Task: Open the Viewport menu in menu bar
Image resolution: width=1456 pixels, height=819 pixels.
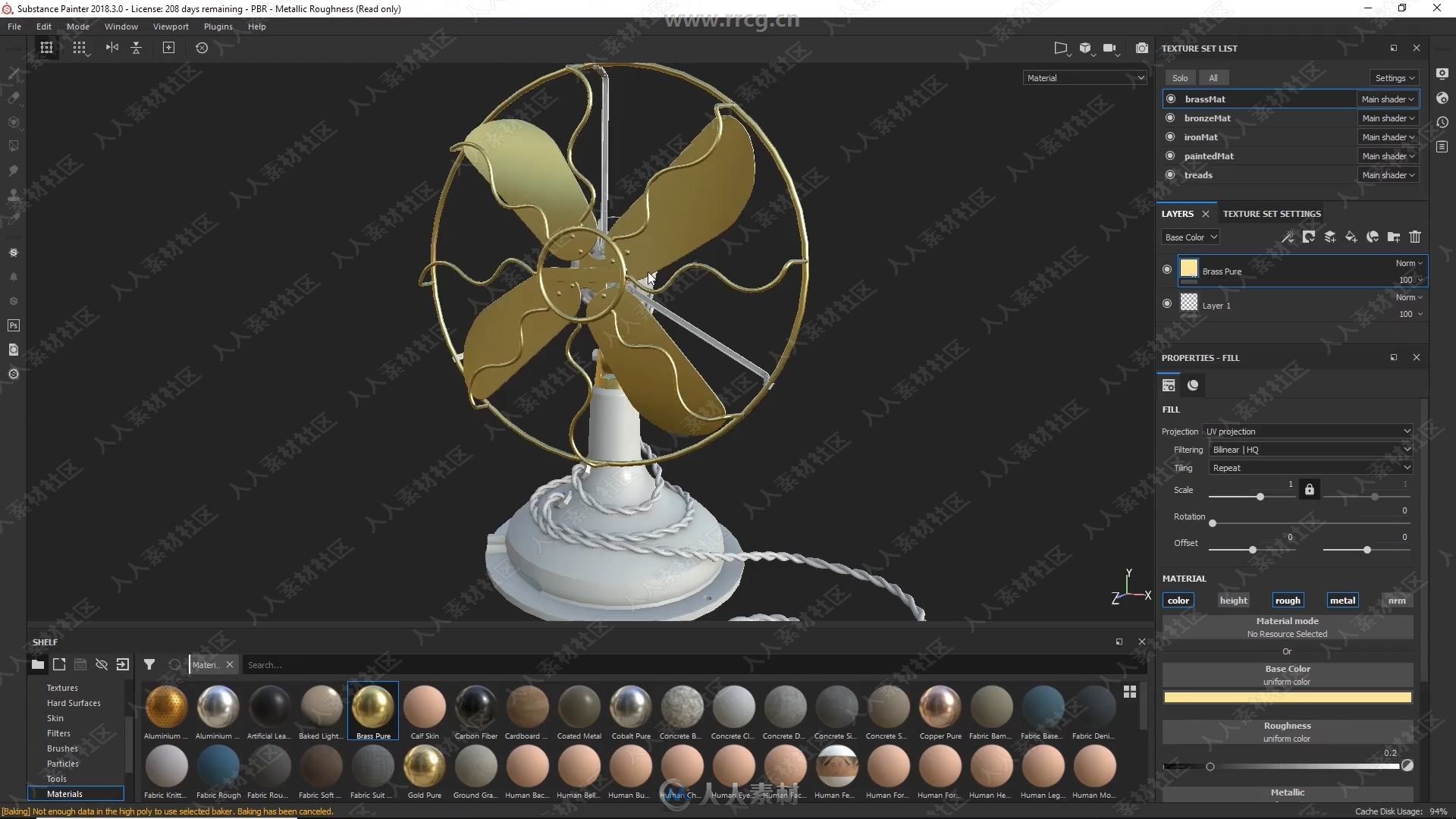Action: 169,25
